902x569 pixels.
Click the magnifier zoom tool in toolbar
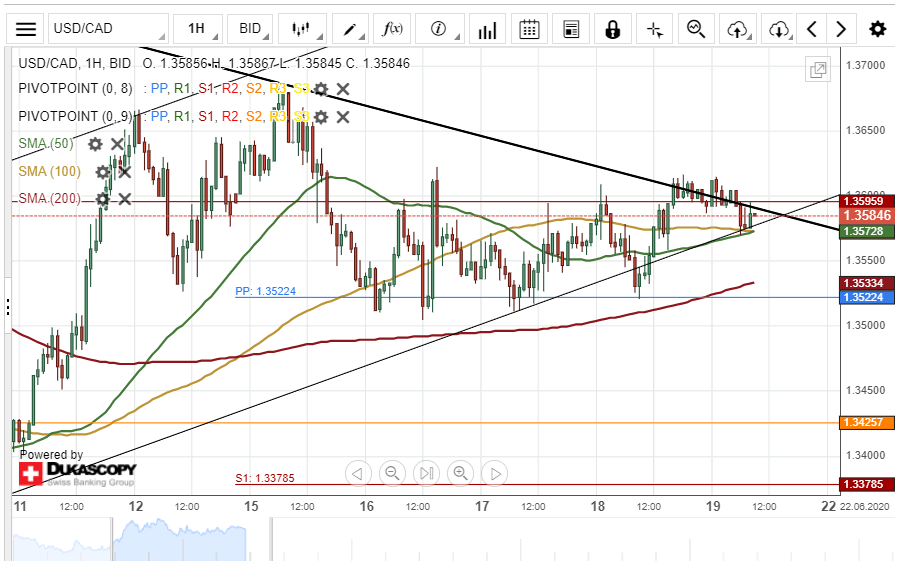pos(696,29)
